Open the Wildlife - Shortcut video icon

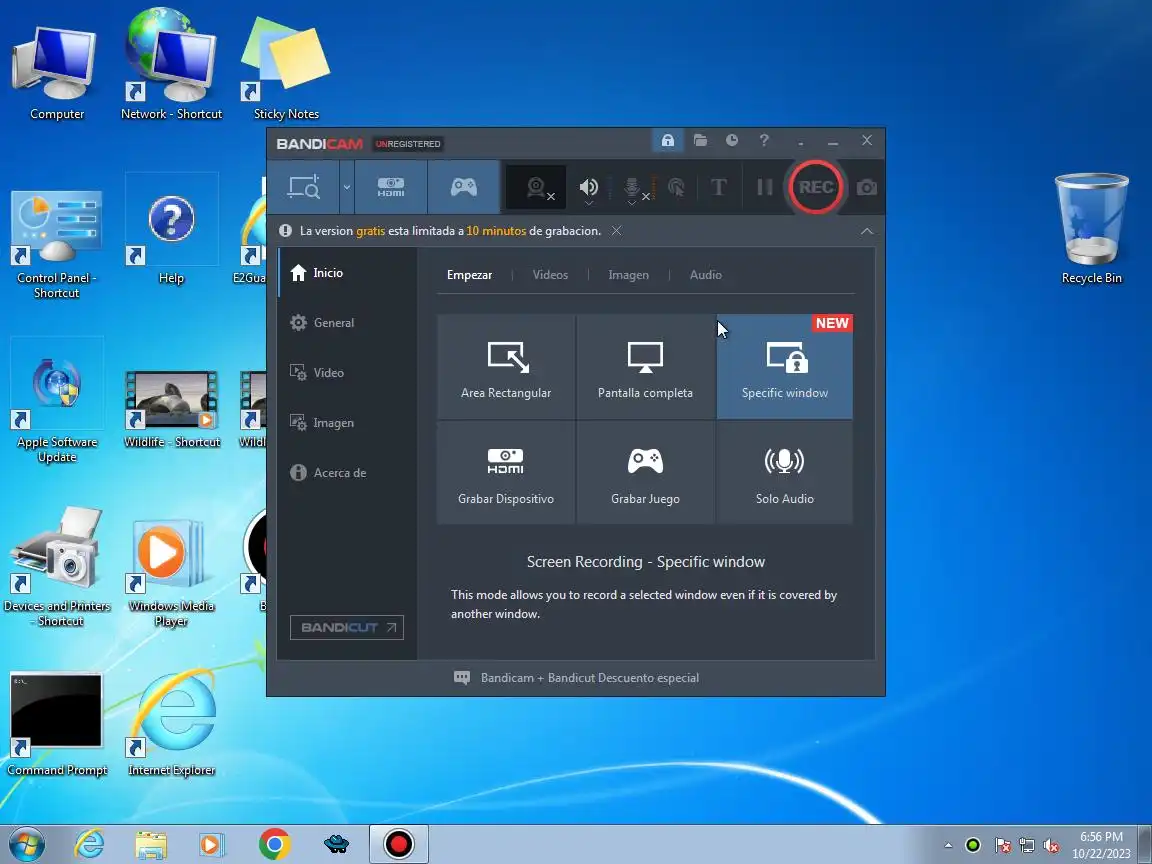171,408
